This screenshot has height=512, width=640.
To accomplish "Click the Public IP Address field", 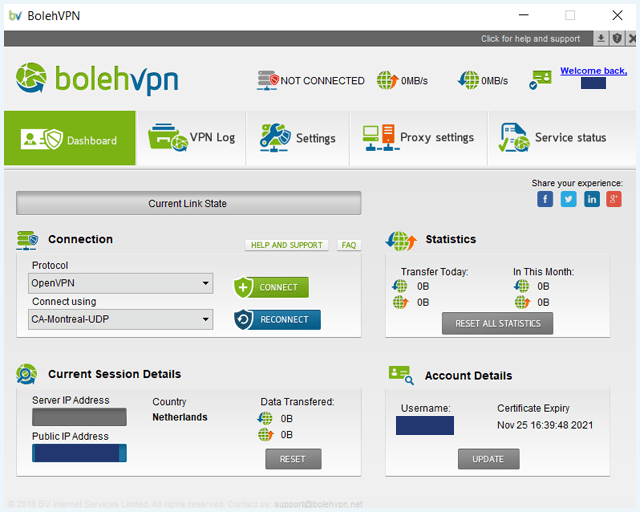I will 79,453.
